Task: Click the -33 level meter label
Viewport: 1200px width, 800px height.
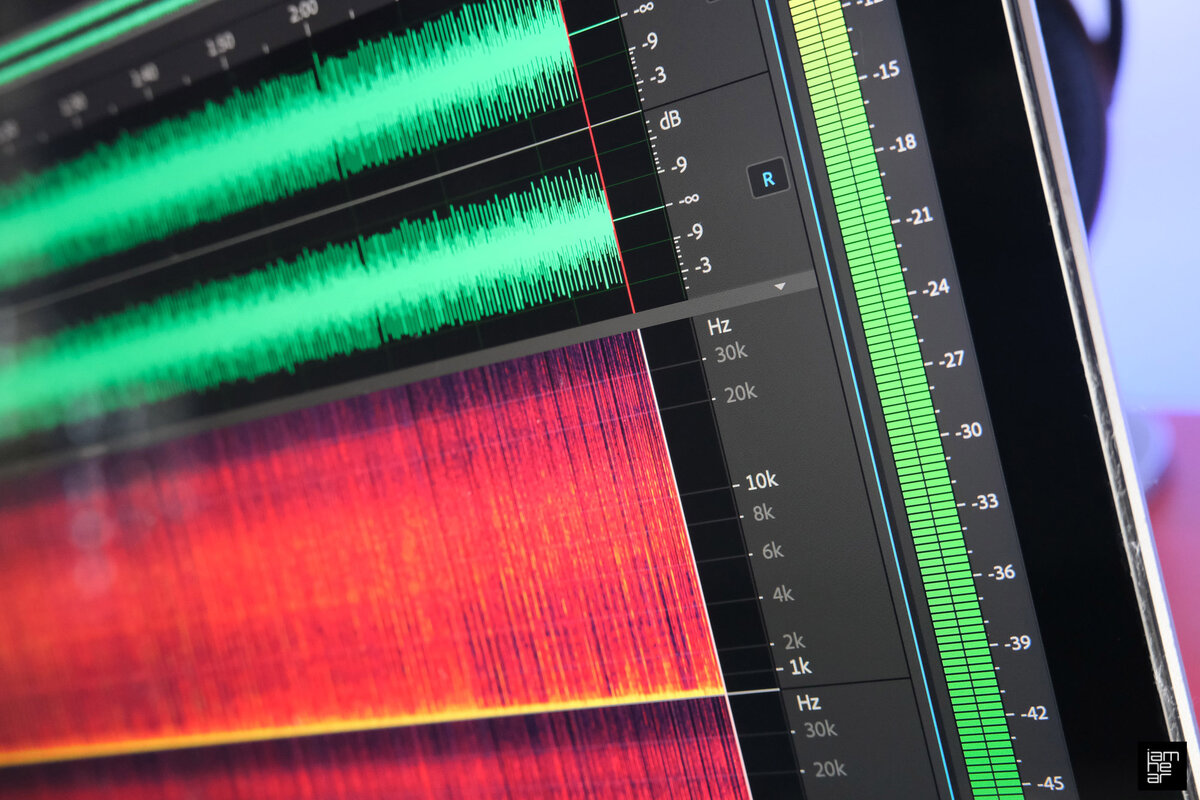Action: coord(984,502)
